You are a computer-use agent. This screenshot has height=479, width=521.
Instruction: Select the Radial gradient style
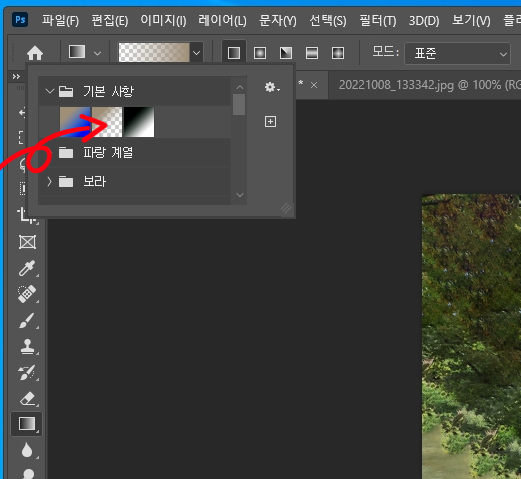[260, 53]
